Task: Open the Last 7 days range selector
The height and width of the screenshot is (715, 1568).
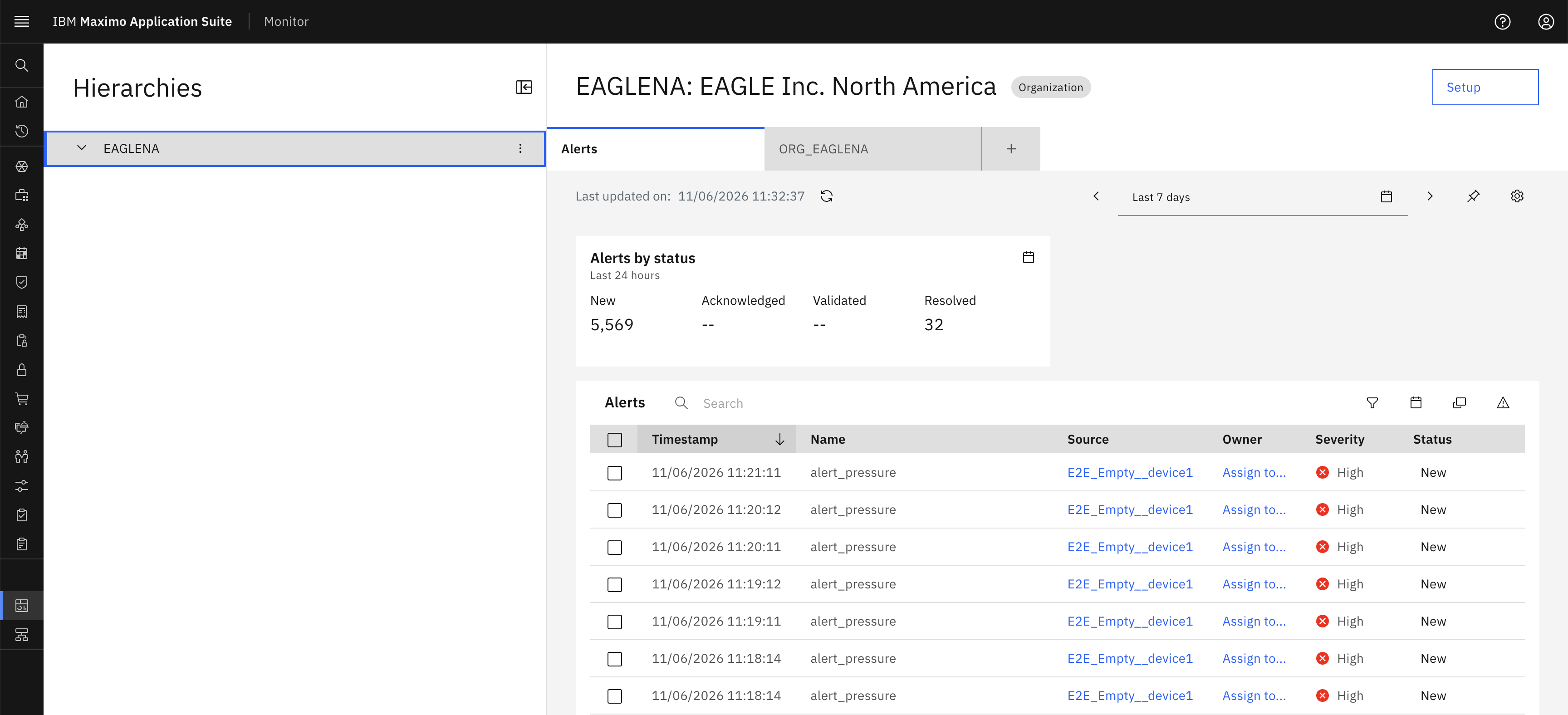Action: coord(1263,196)
